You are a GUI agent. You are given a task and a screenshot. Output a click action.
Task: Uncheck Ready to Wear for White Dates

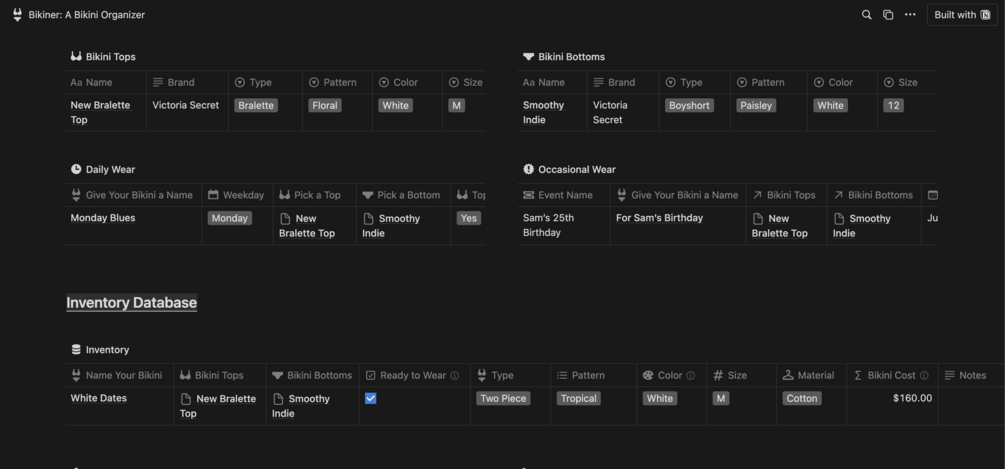(370, 398)
